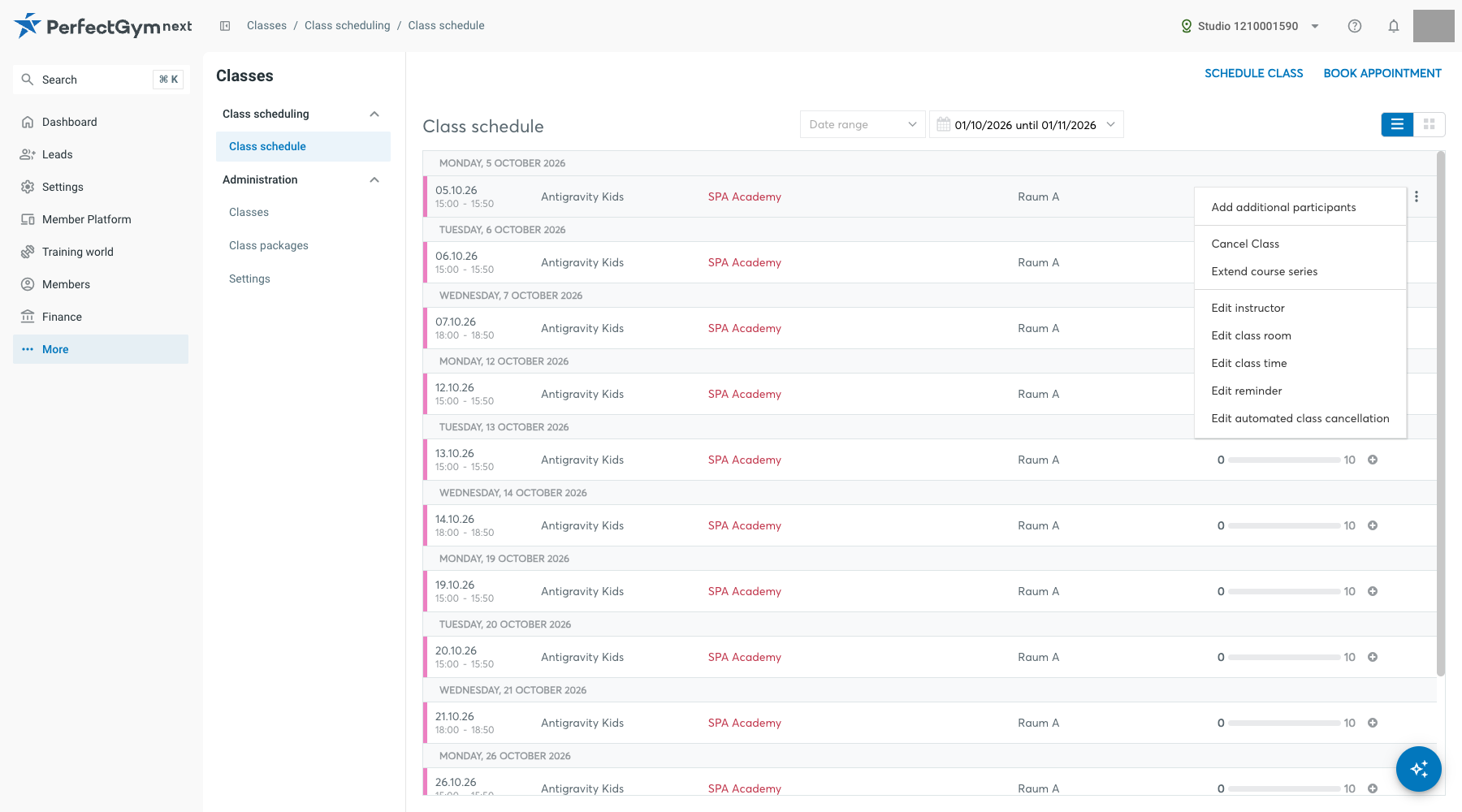Toggle the sidebar collapse icon
Screen dimensions: 1462x812
pyautogui.click(x=225, y=26)
